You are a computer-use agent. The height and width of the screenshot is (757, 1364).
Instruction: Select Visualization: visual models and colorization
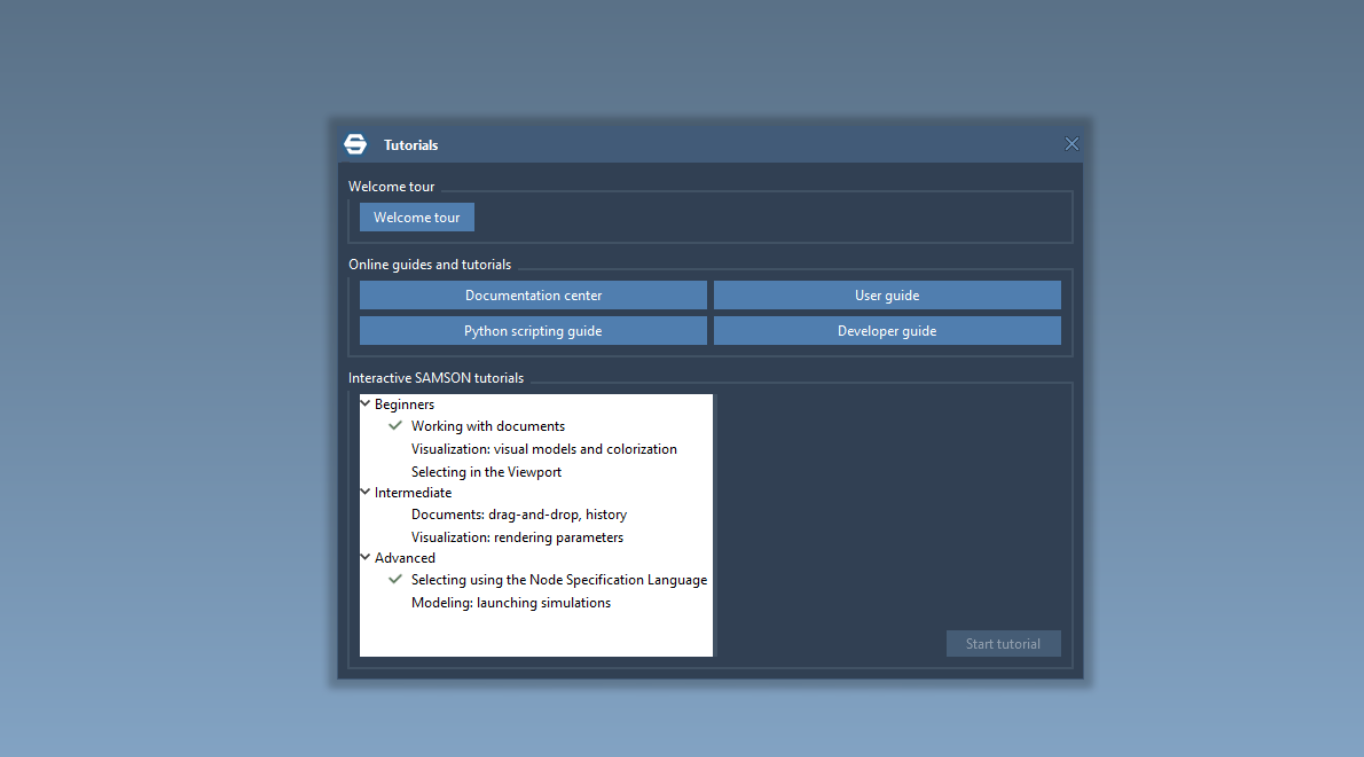tap(544, 449)
